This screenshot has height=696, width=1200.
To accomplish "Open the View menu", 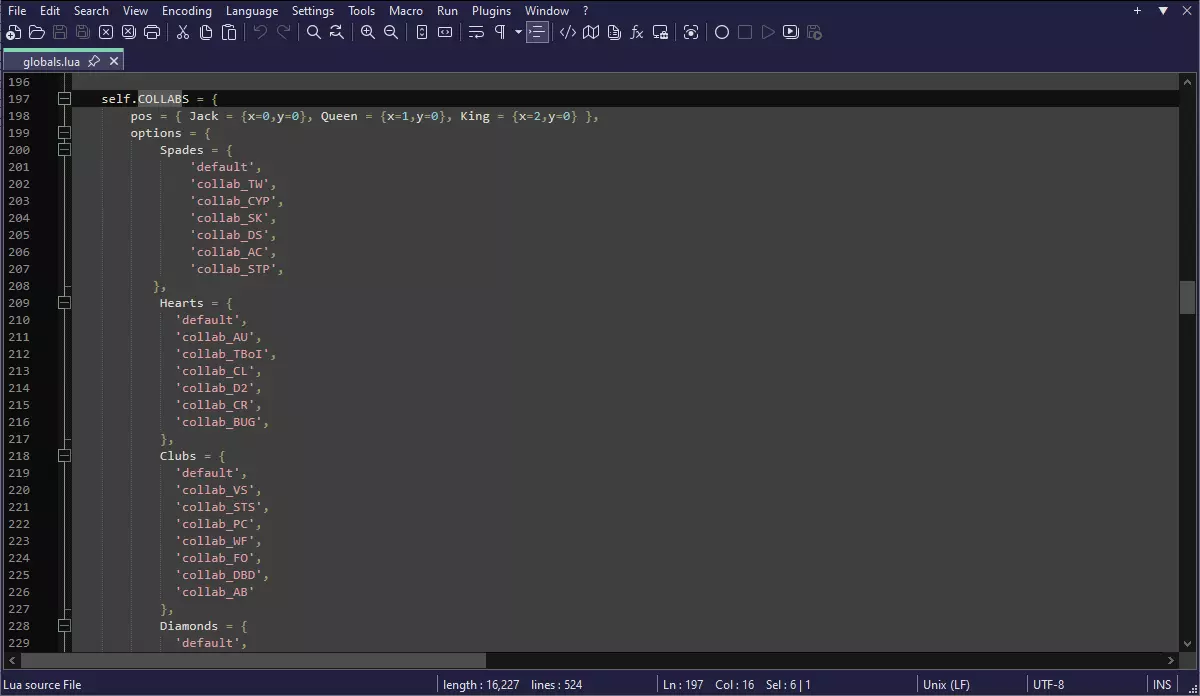I will 135,10.
